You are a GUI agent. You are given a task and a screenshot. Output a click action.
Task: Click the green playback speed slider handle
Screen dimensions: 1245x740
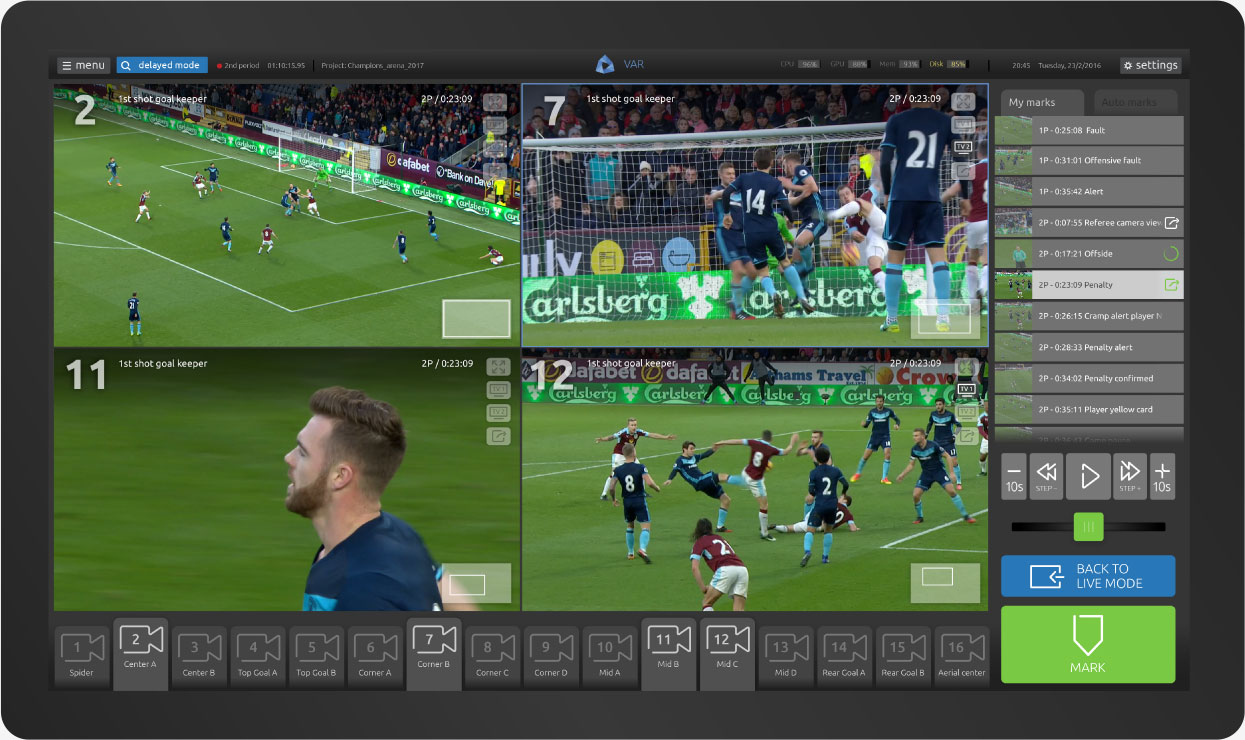tap(1088, 526)
